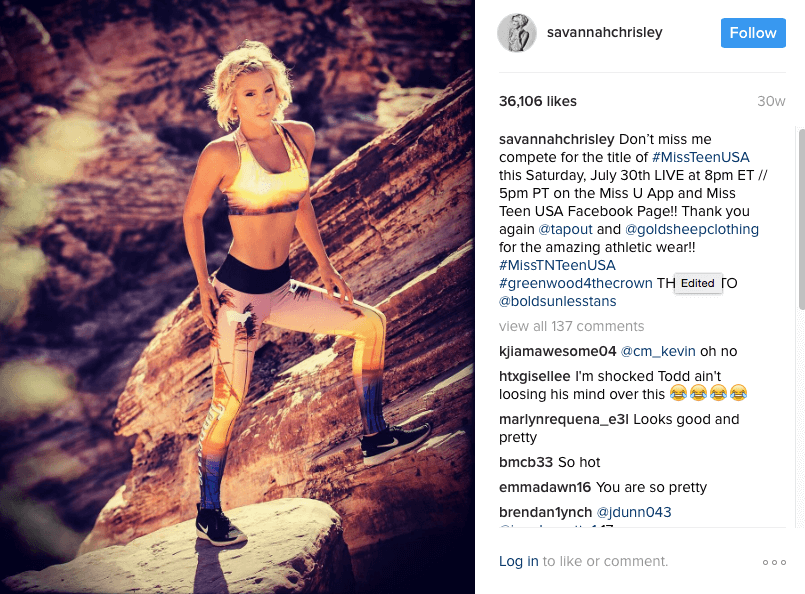This screenshot has width=805, height=594.
Task: Visit the @tapout profile mention
Action: (565, 229)
